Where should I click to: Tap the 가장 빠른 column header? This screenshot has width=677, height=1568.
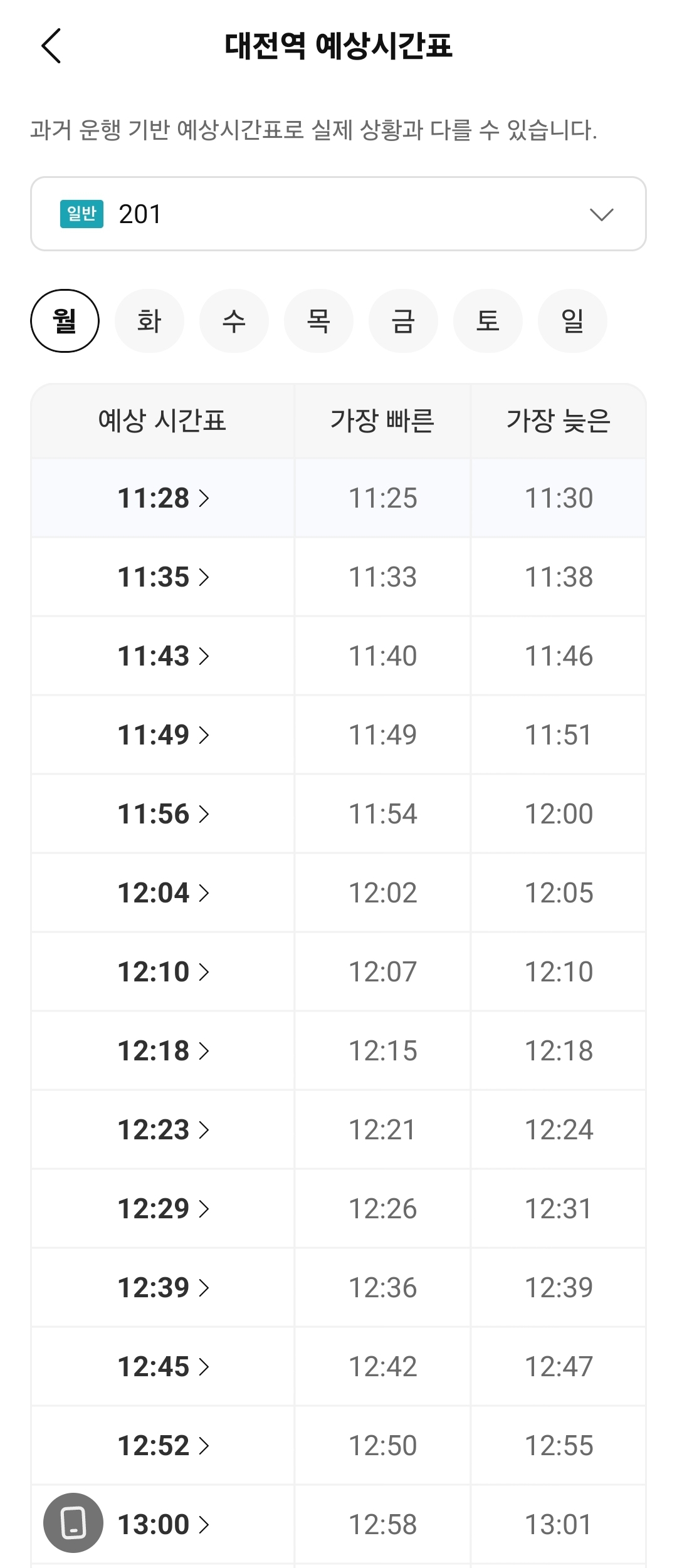click(x=382, y=421)
